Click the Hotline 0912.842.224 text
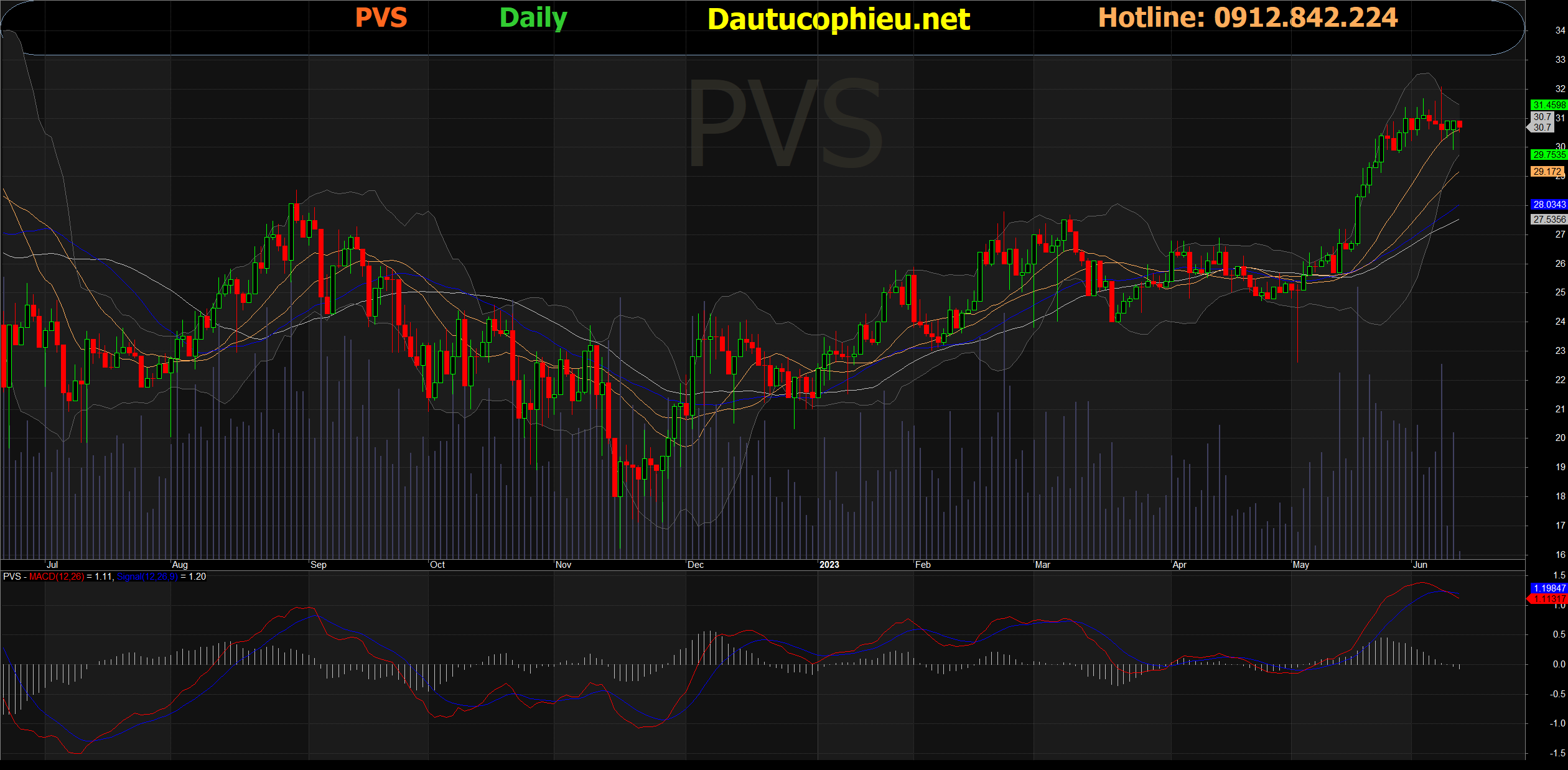The image size is (1568, 770). click(1248, 17)
